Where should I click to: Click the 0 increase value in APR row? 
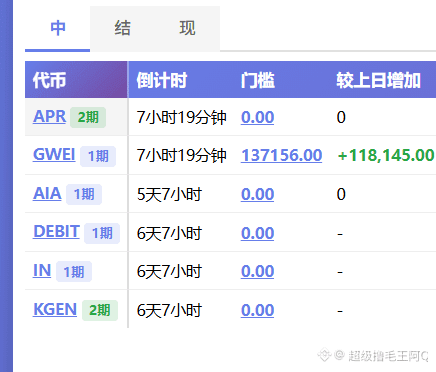341,117
